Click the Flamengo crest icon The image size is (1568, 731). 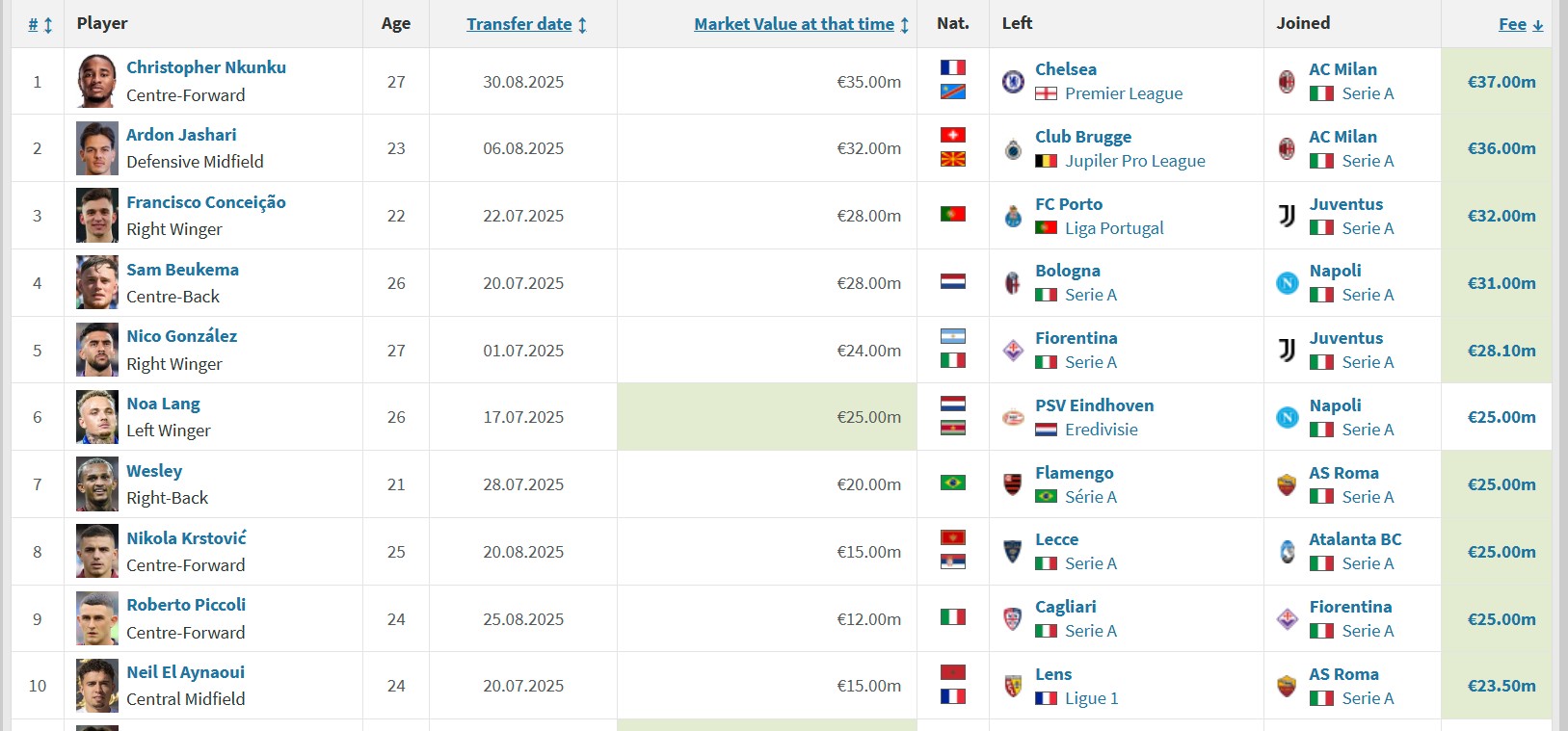(1013, 484)
